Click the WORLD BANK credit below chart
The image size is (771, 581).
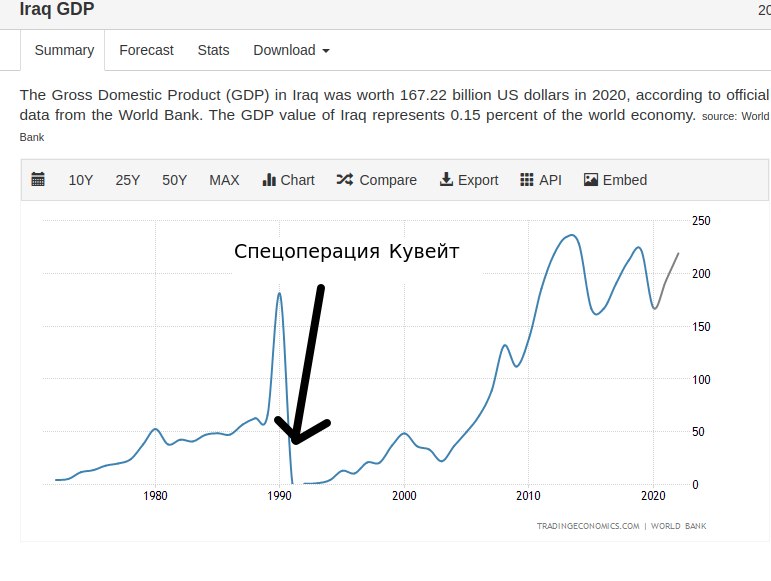coord(679,526)
